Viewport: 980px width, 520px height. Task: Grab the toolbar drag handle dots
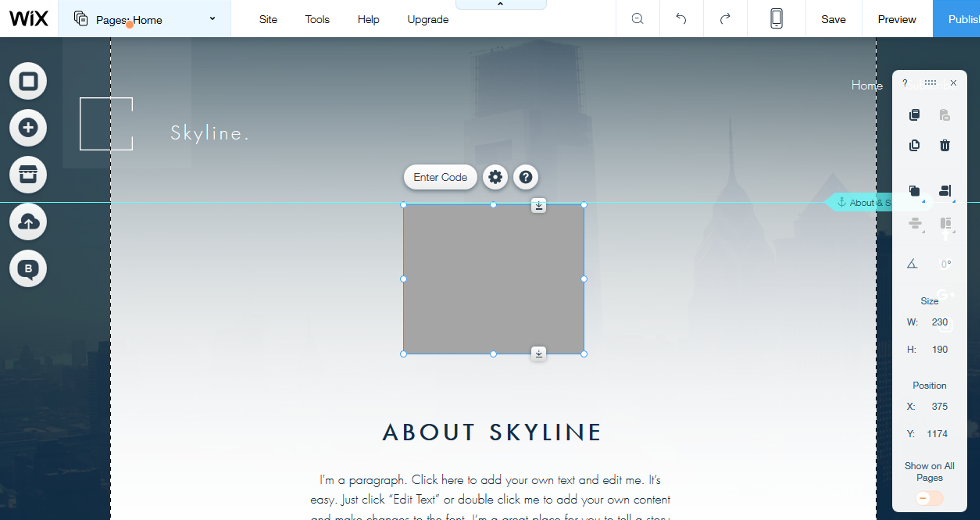pos(930,82)
